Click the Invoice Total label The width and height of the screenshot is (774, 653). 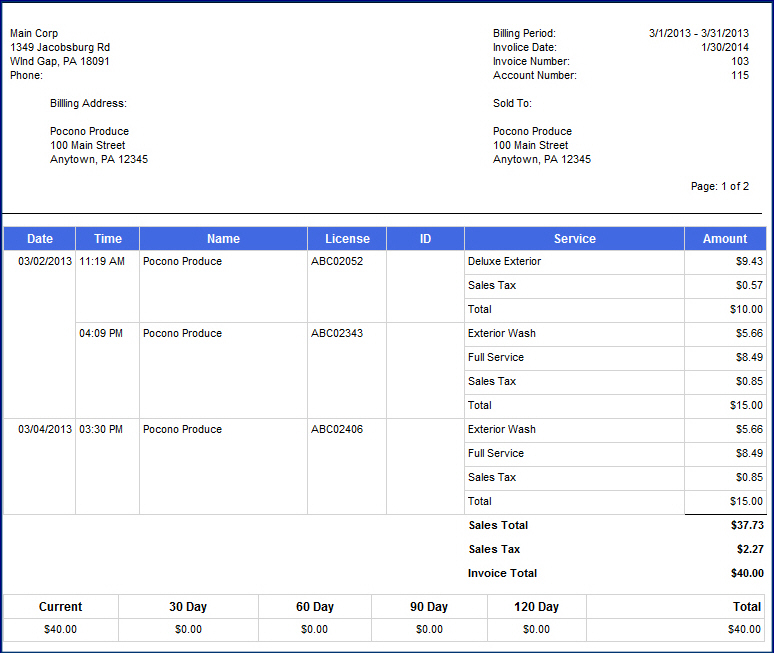(x=502, y=573)
